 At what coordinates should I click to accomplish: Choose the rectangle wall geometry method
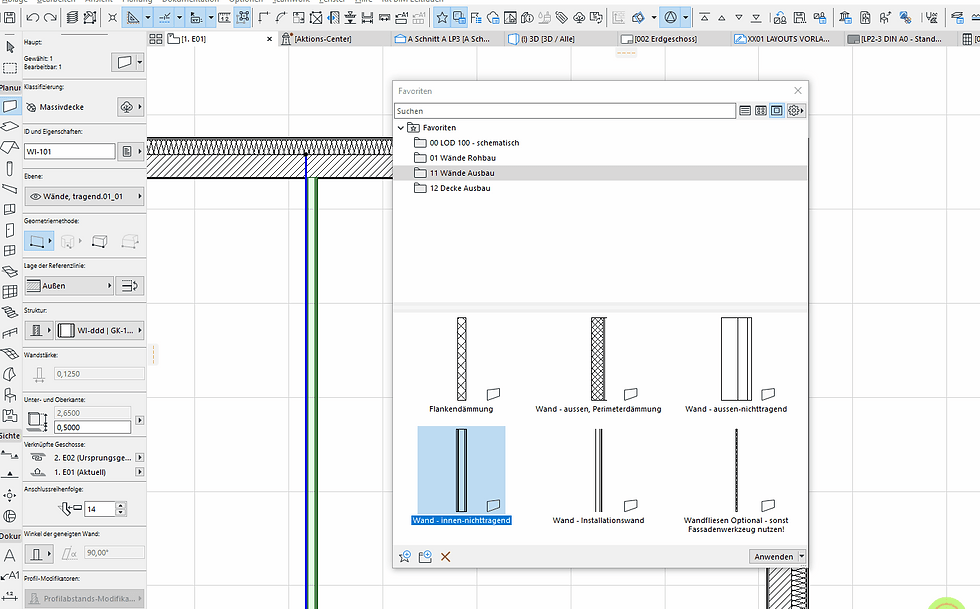pos(99,241)
